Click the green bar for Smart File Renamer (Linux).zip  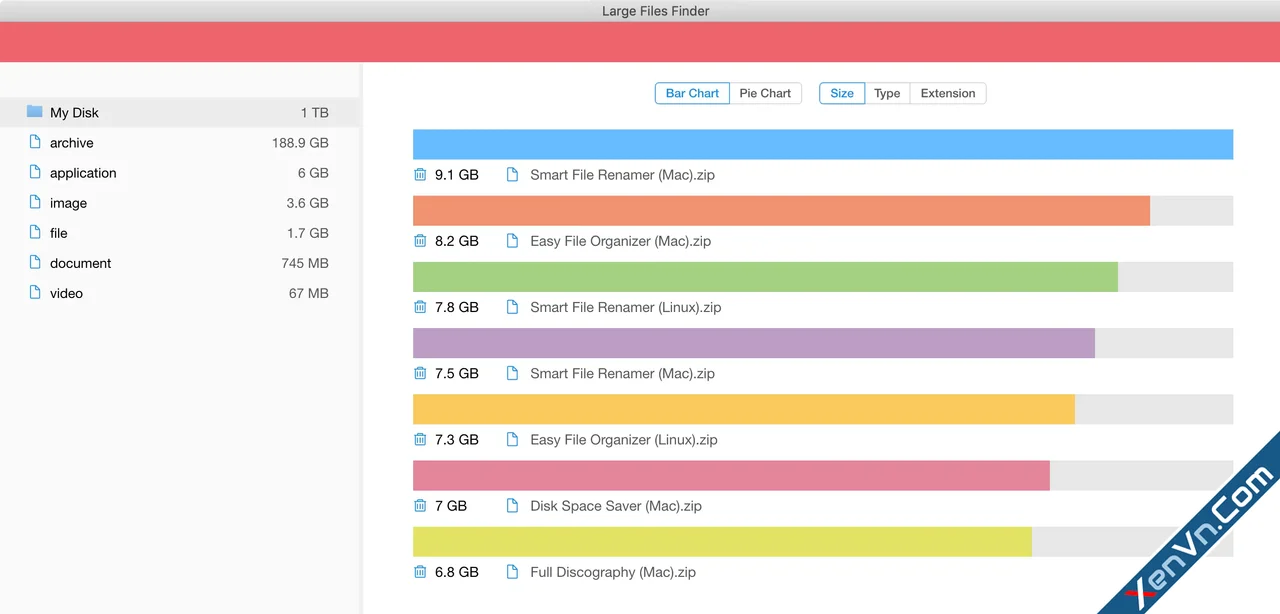765,277
